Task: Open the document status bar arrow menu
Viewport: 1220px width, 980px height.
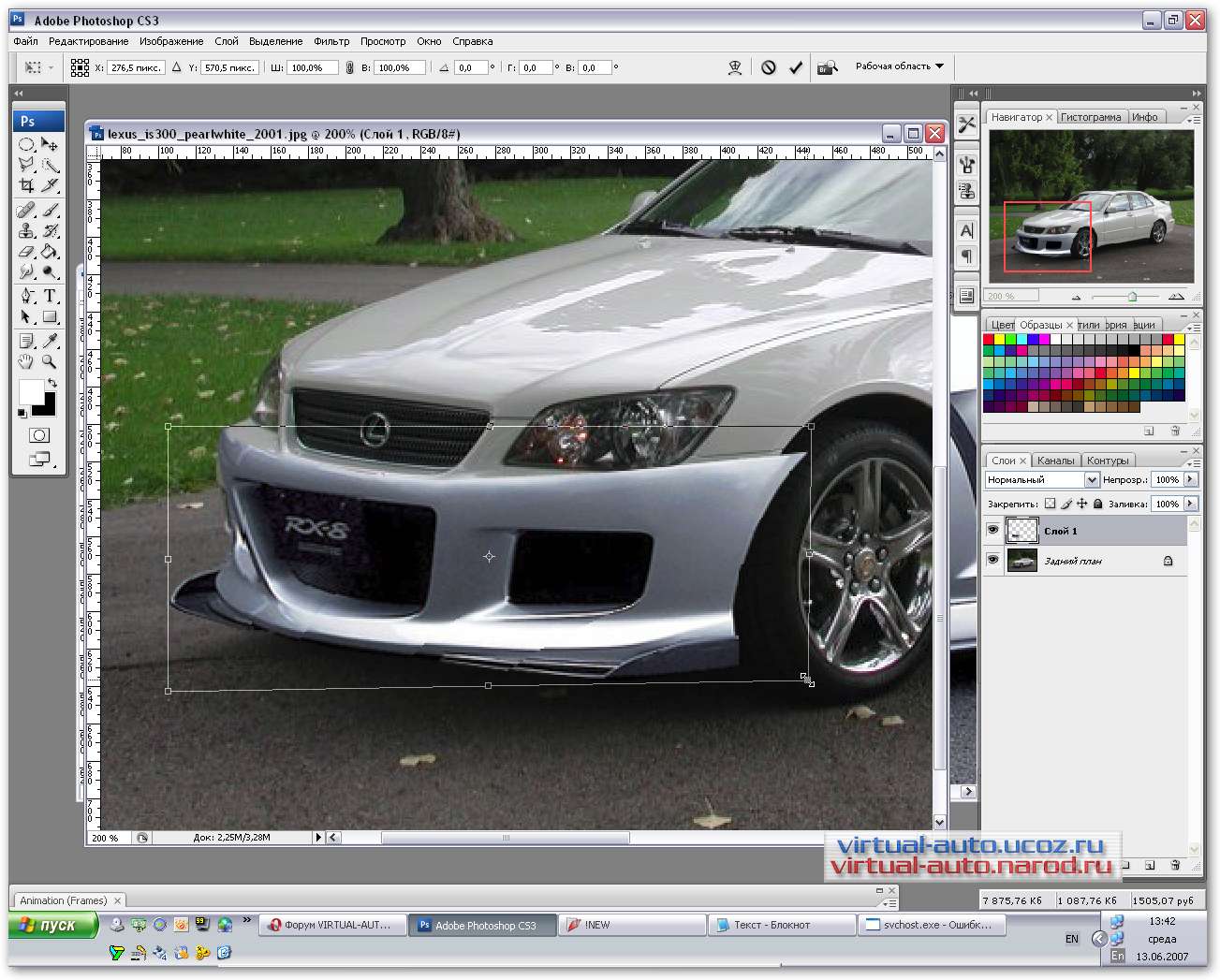Action: (x=318, y=838)
